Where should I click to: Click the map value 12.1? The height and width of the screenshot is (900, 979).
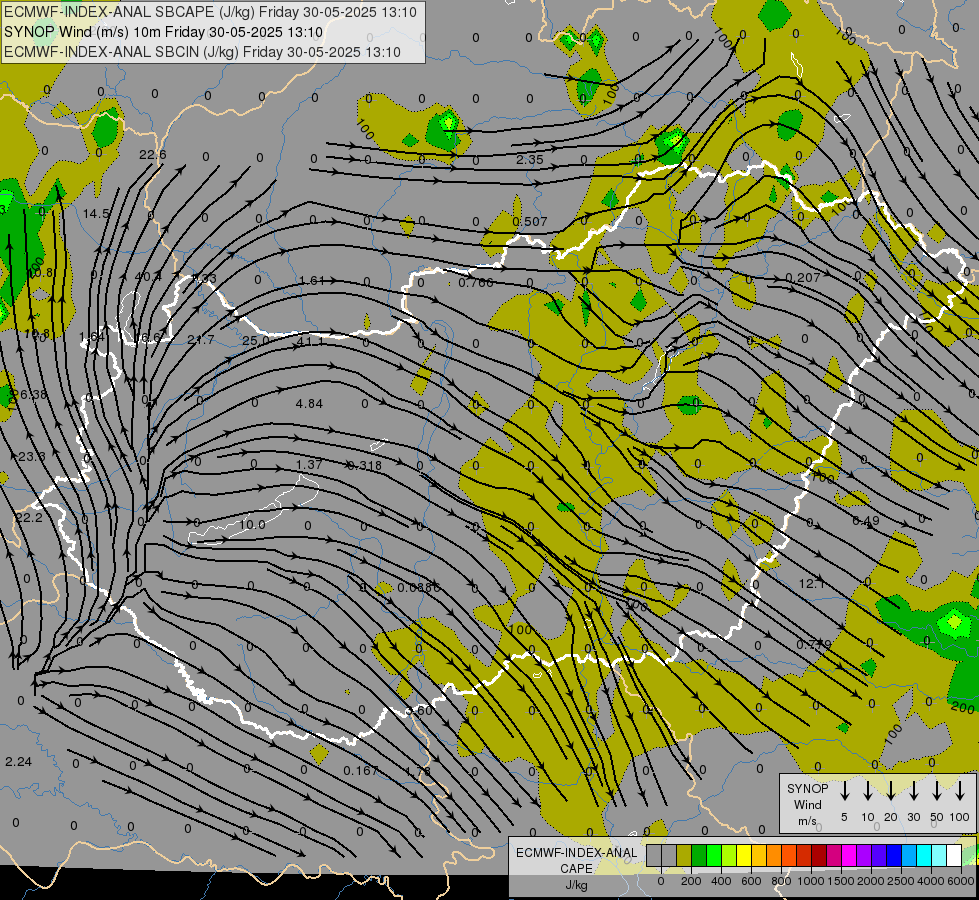(812, 584)
